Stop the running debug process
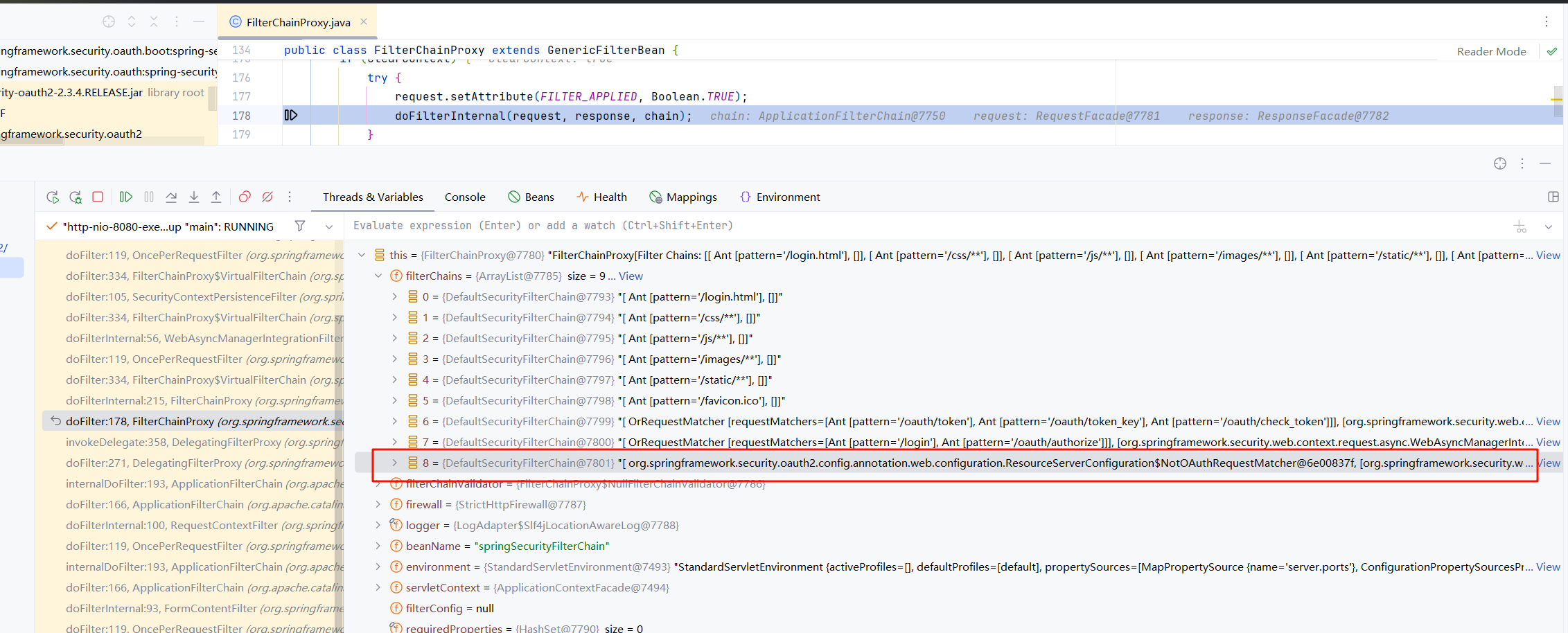 point(98,197)
